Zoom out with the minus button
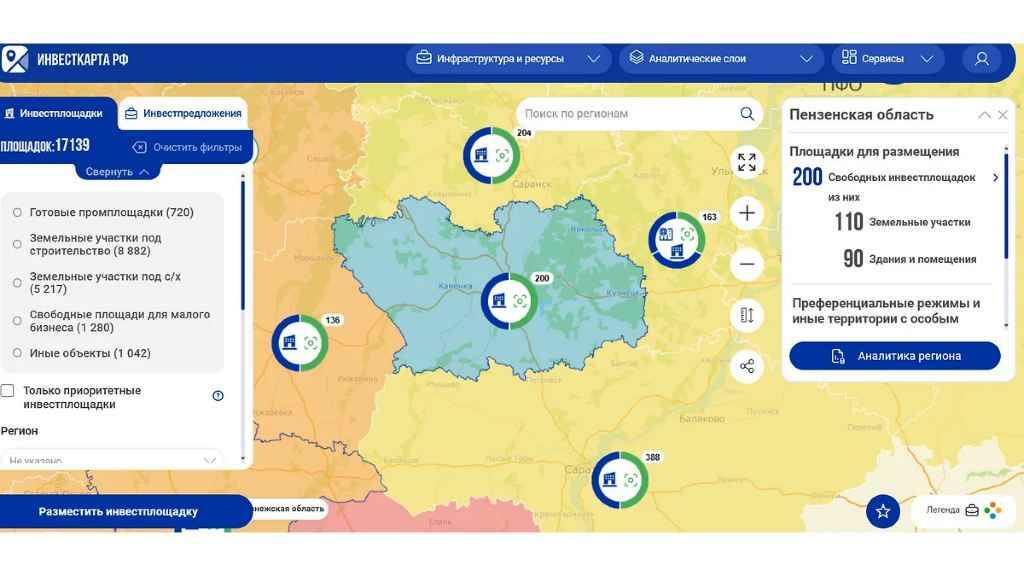This screenshot has height=576, width=1024. point(746,265)
